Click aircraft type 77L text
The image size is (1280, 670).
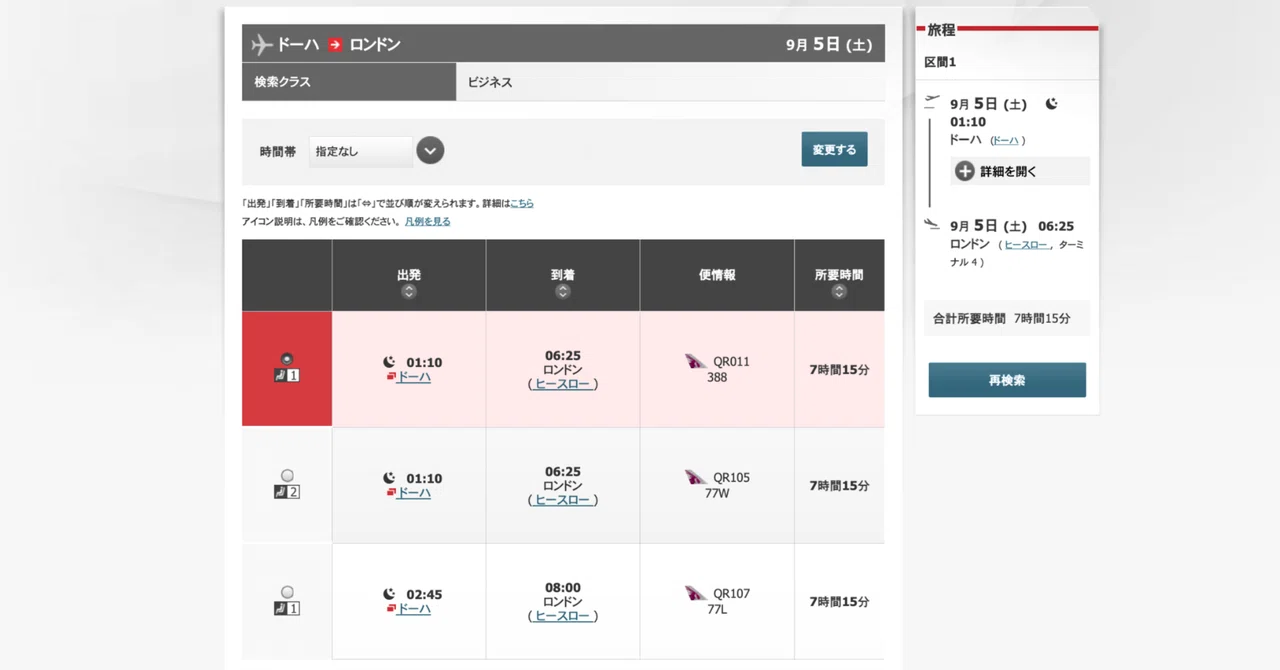pos(717,610)
